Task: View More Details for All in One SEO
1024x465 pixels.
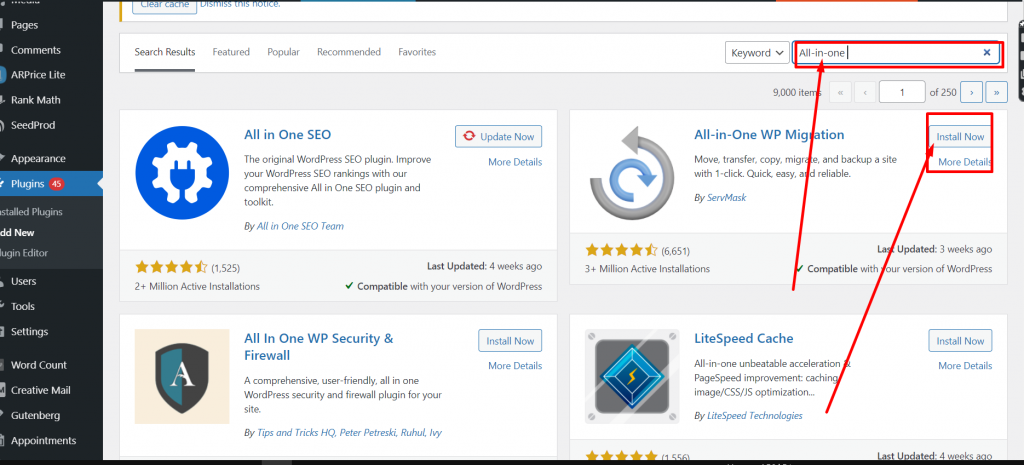Action: click(x=515, y=162)
